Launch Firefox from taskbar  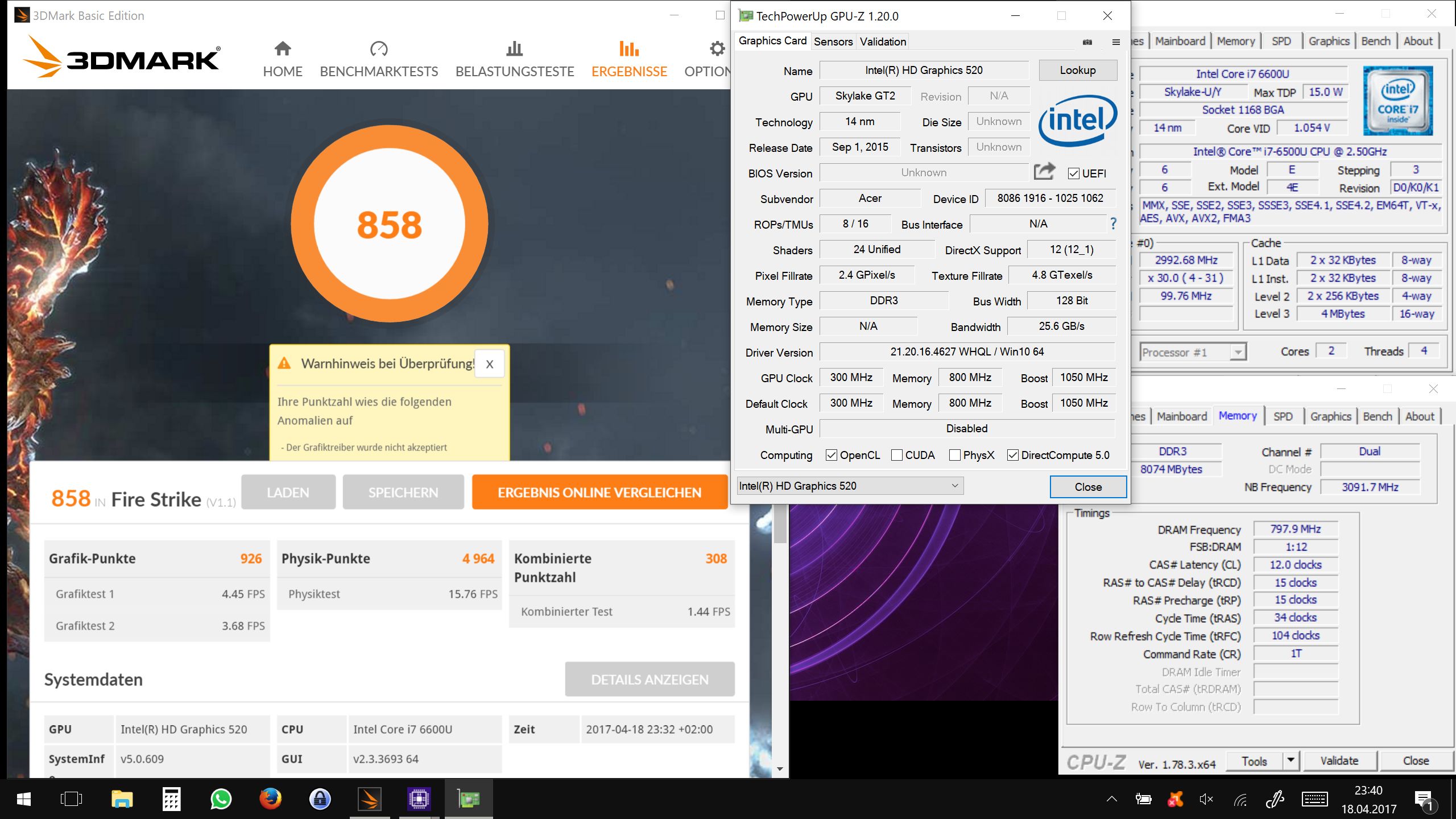(271, 799)
